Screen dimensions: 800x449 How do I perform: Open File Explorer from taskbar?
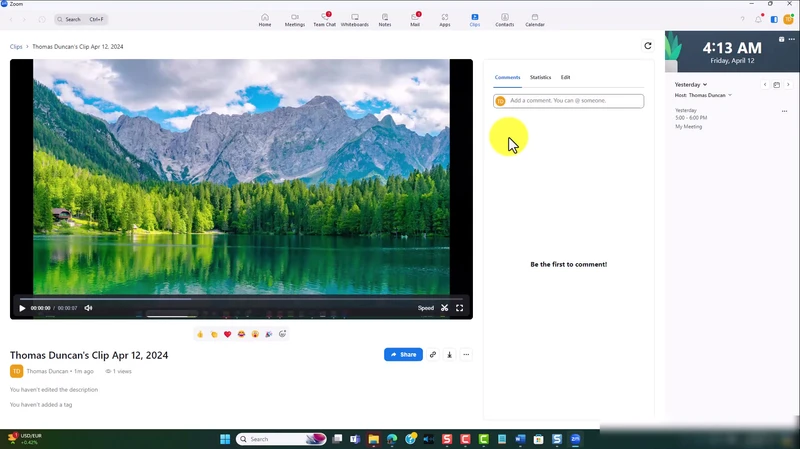point(373,439)
